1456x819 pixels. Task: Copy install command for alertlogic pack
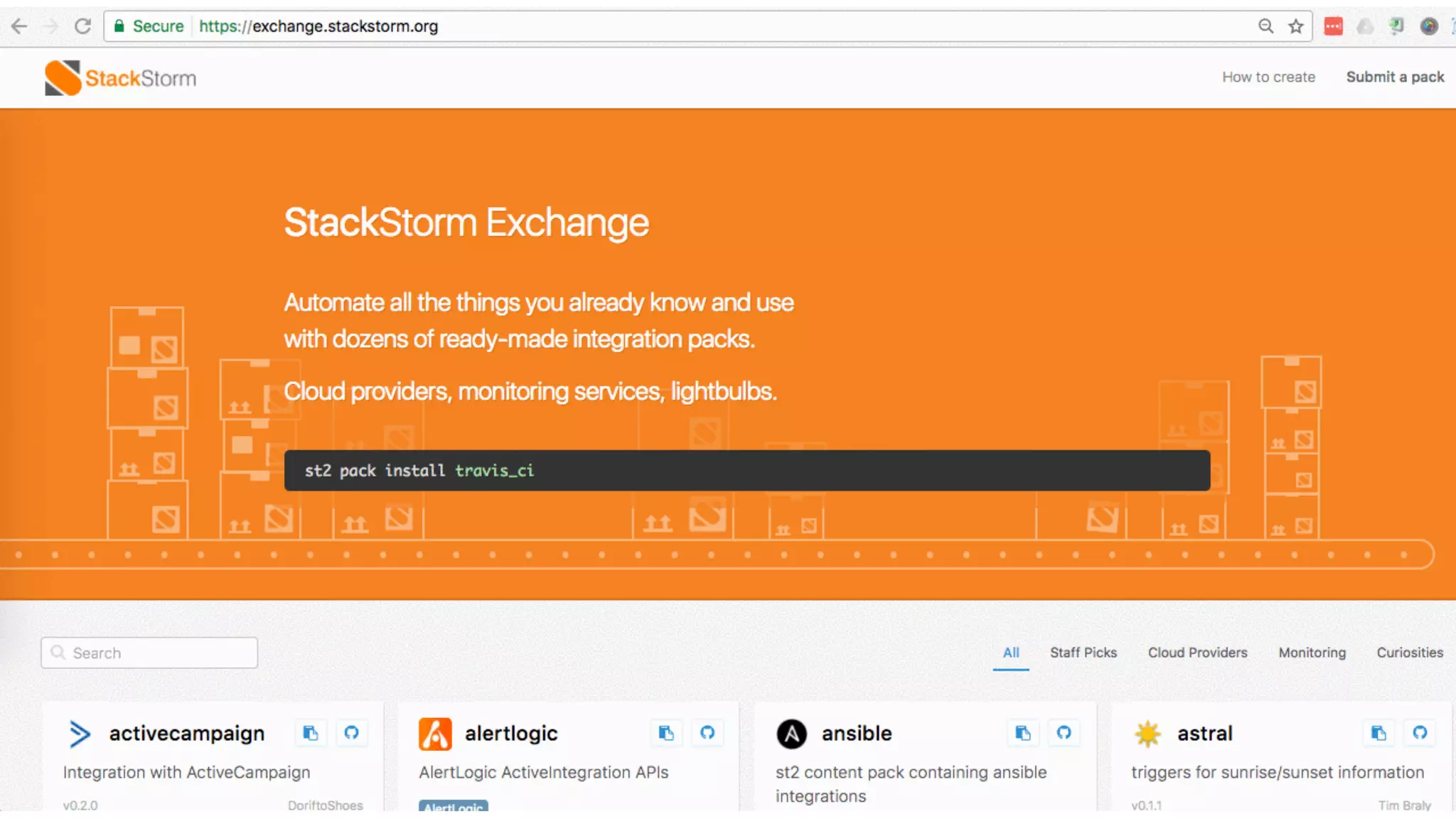666,733
